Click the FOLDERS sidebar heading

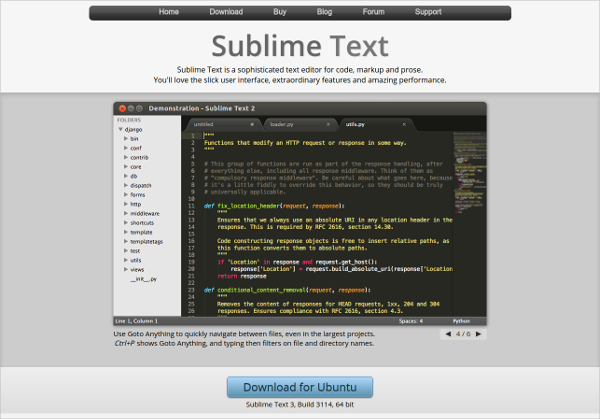[x=129, y=120]
